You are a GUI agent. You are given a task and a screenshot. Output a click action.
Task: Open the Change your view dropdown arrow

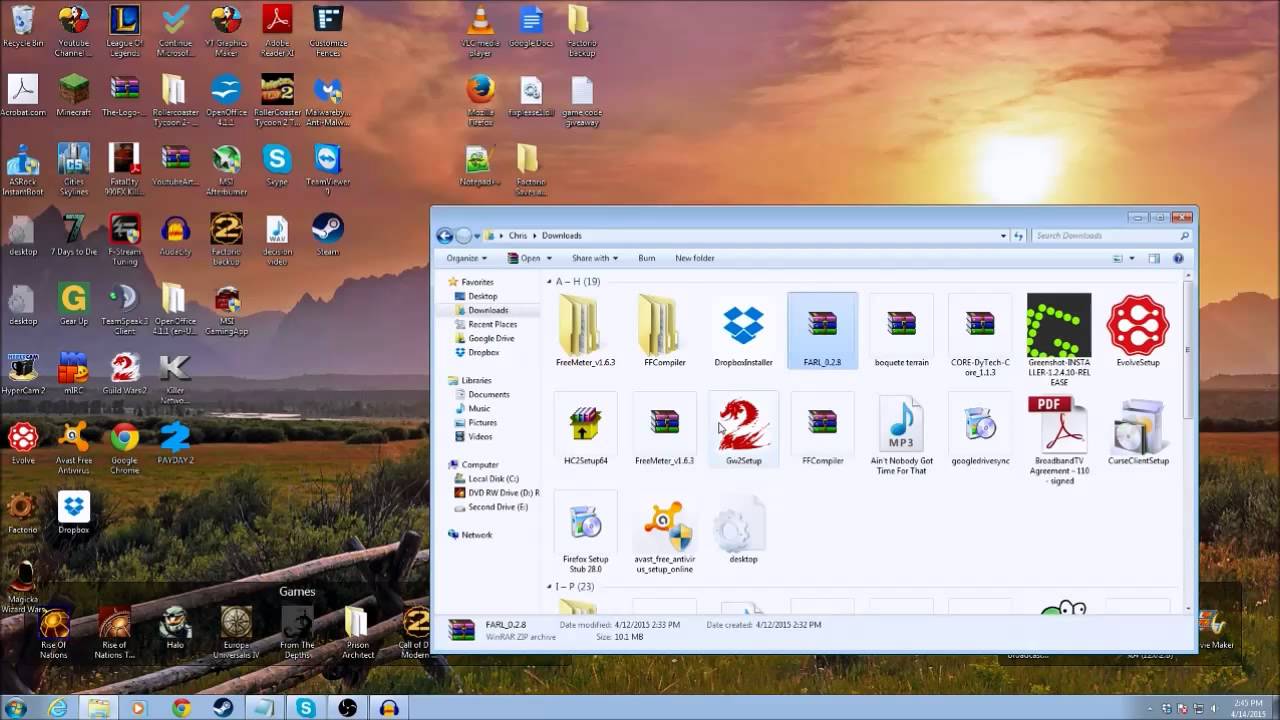coord(1132,258)
